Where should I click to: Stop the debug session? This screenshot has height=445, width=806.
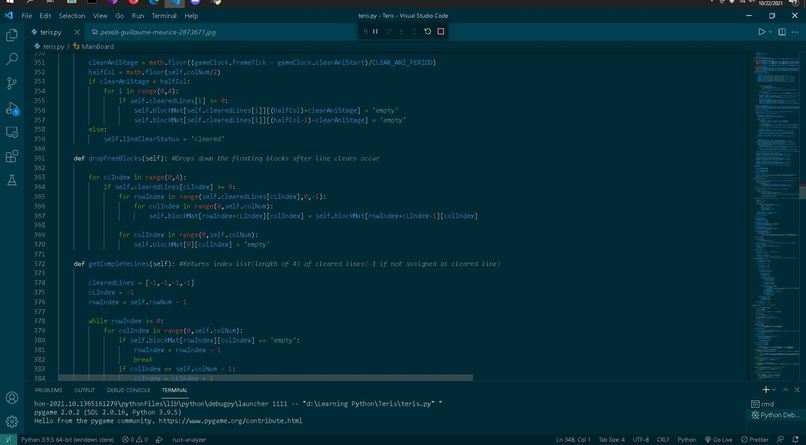tap(441, 31)
